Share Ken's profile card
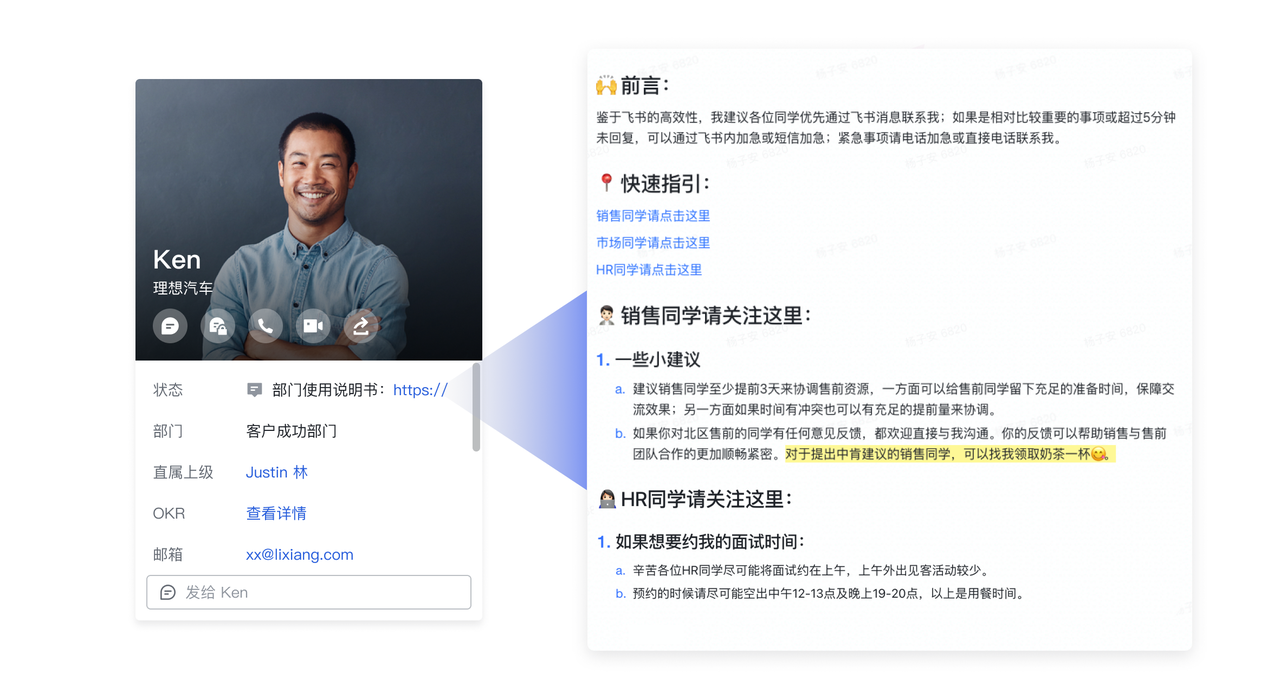 361,326
